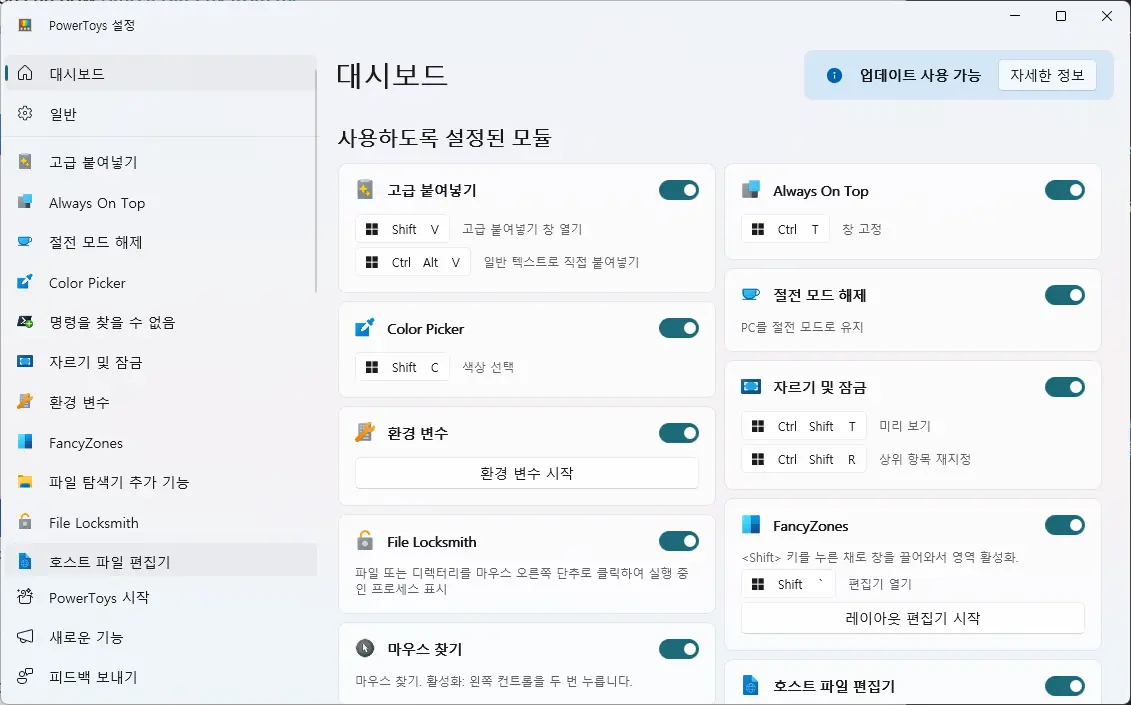Click 피드백 보내기 sidebar link

pyautogui.click(x=161, y=677)
